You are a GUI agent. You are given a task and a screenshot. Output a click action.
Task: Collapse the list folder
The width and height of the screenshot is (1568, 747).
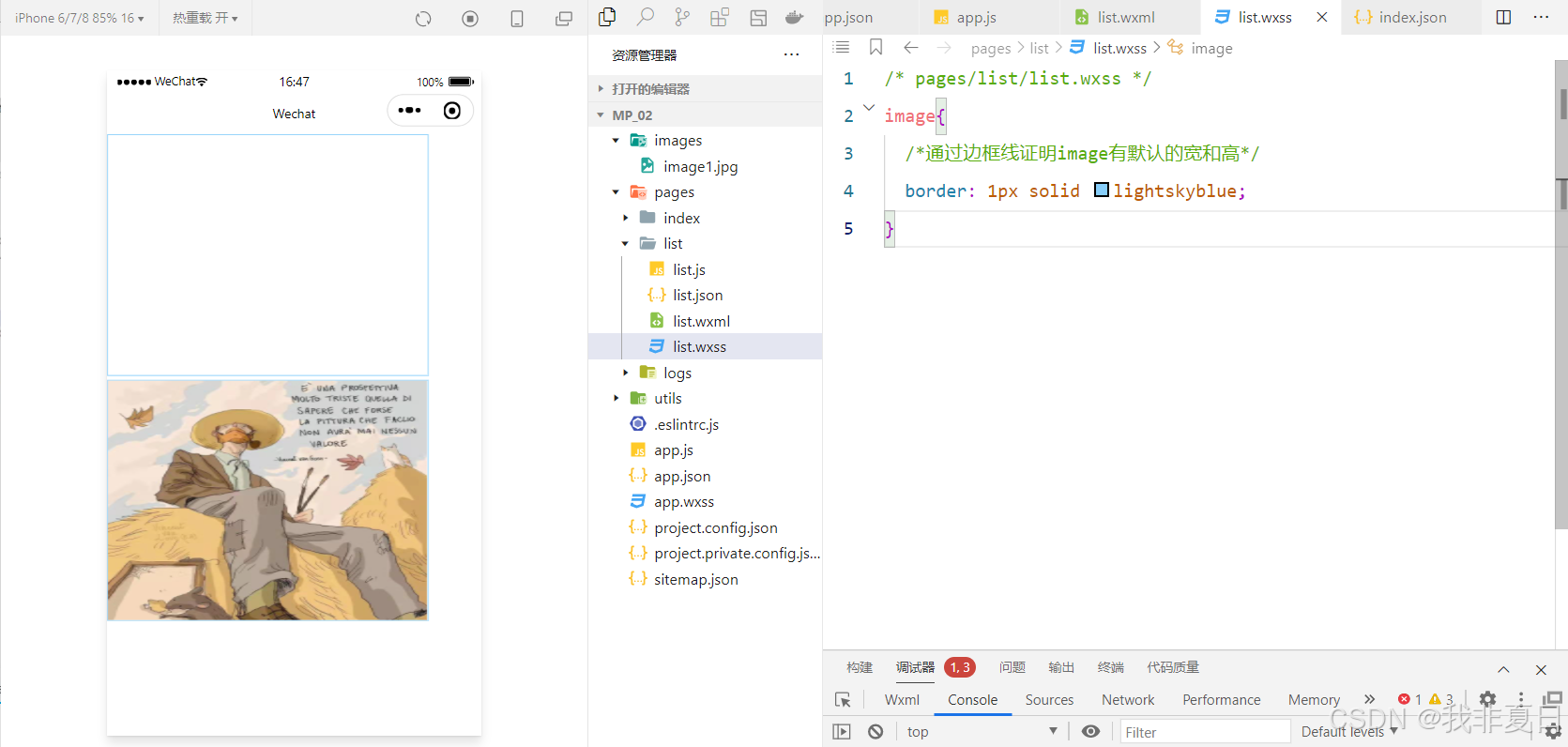pos(625,243)
